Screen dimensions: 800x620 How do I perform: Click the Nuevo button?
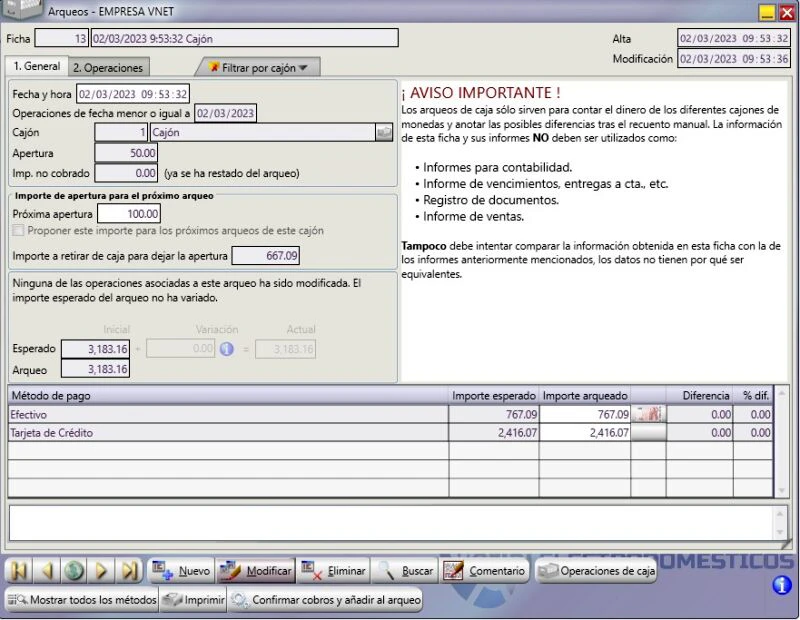181,571
